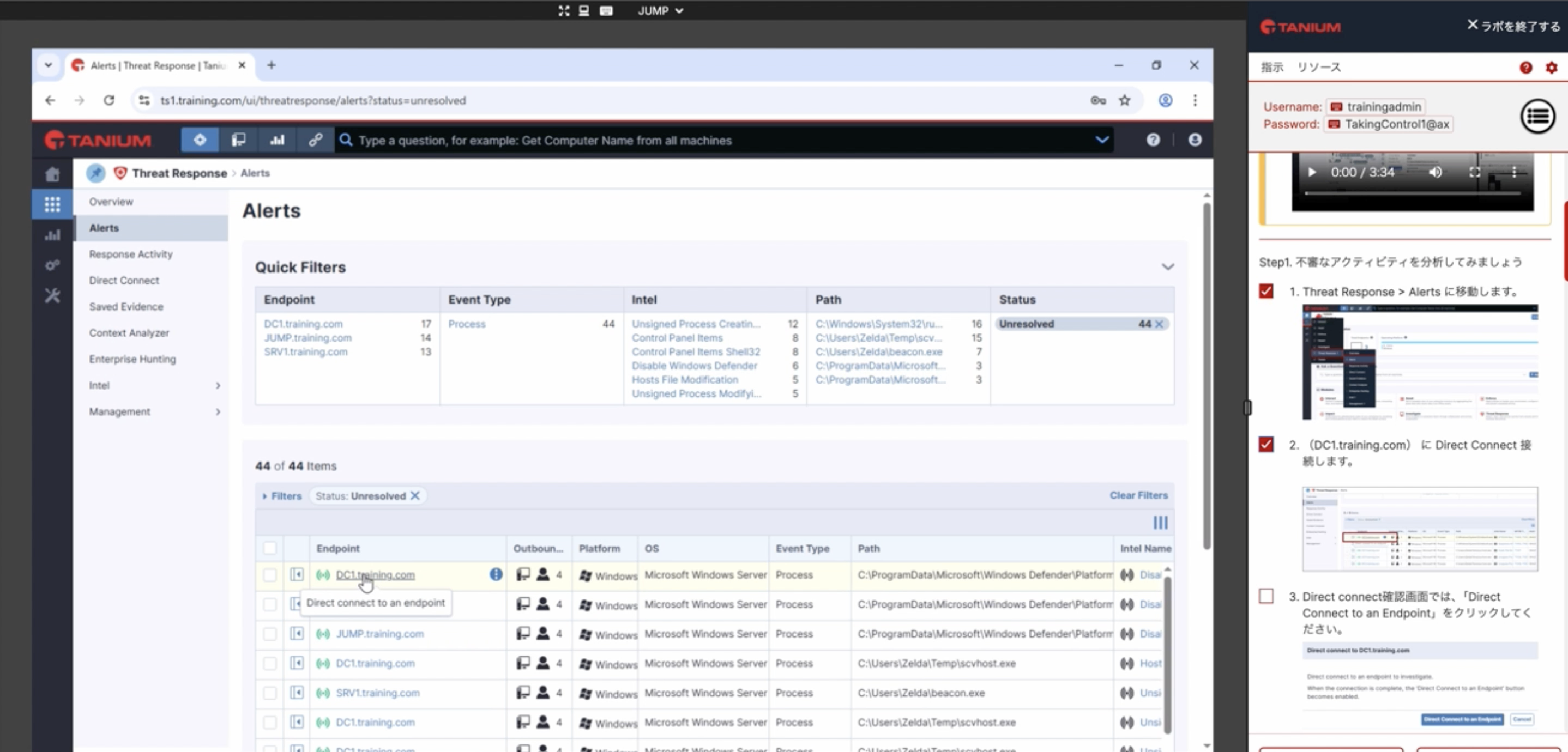Open the wrench tools icon in left rail

52,296
